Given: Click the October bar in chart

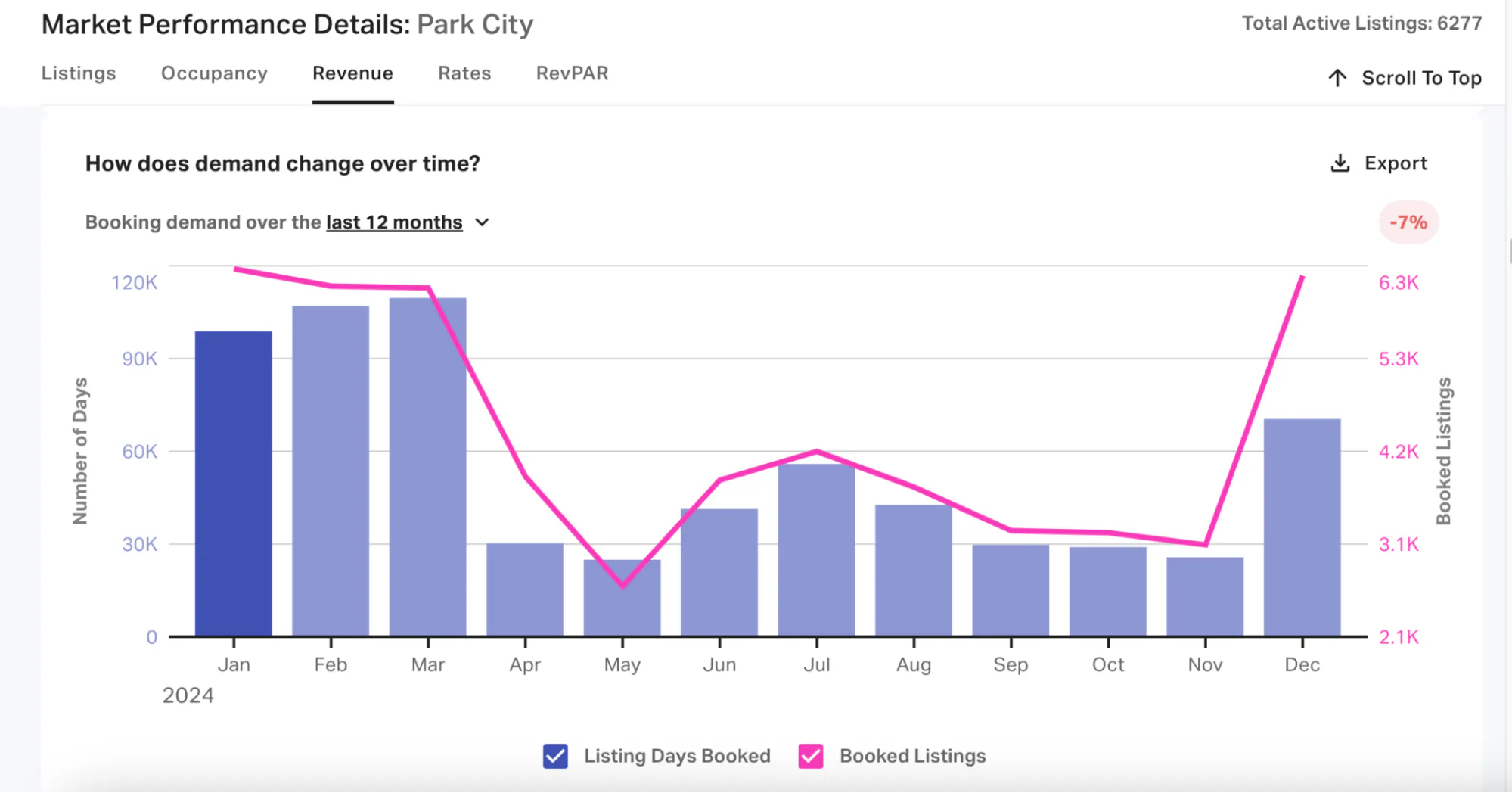Looking at the screenshot, I should 1108,592.
